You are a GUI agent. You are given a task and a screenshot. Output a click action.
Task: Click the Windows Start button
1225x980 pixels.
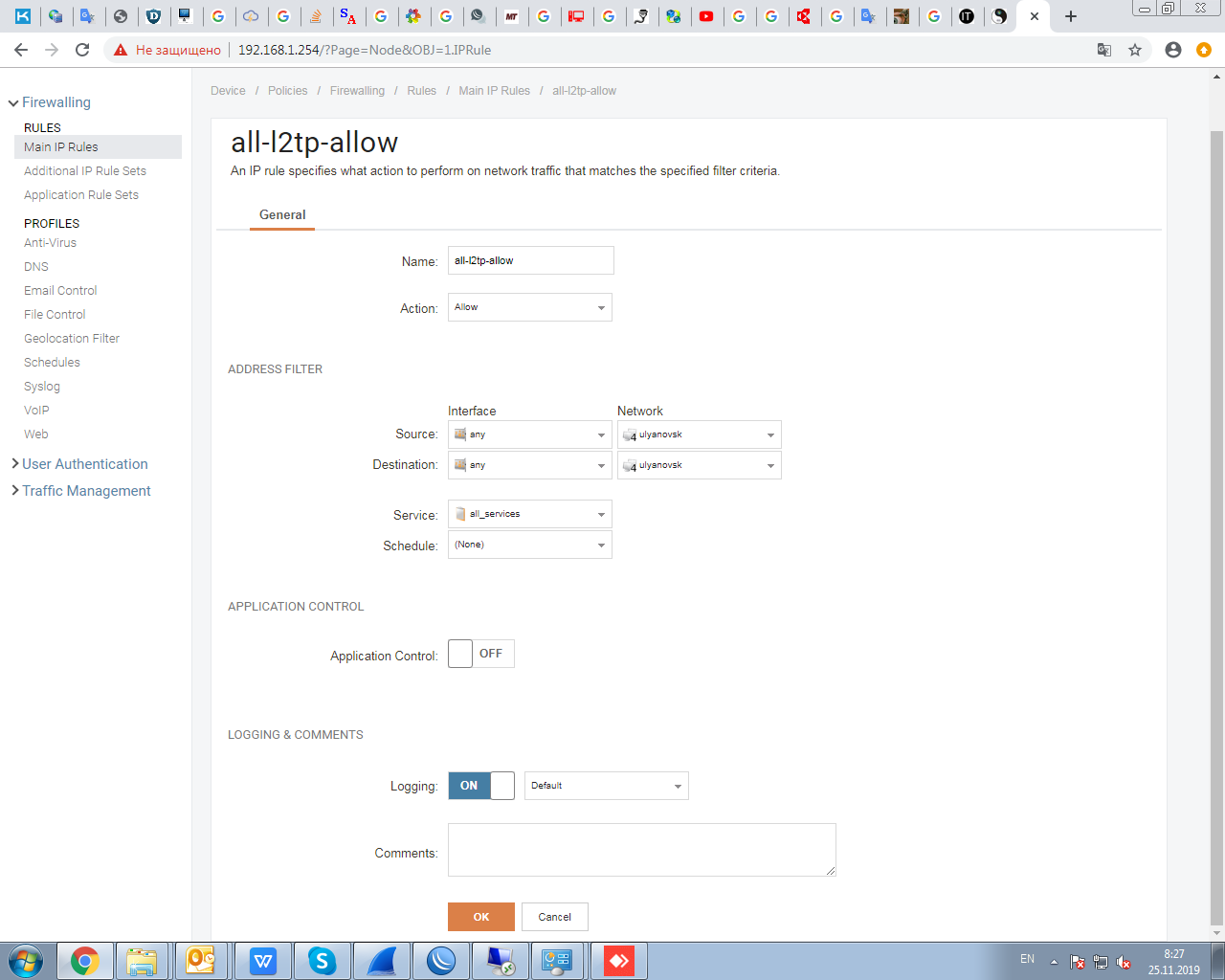coord(25,961)
